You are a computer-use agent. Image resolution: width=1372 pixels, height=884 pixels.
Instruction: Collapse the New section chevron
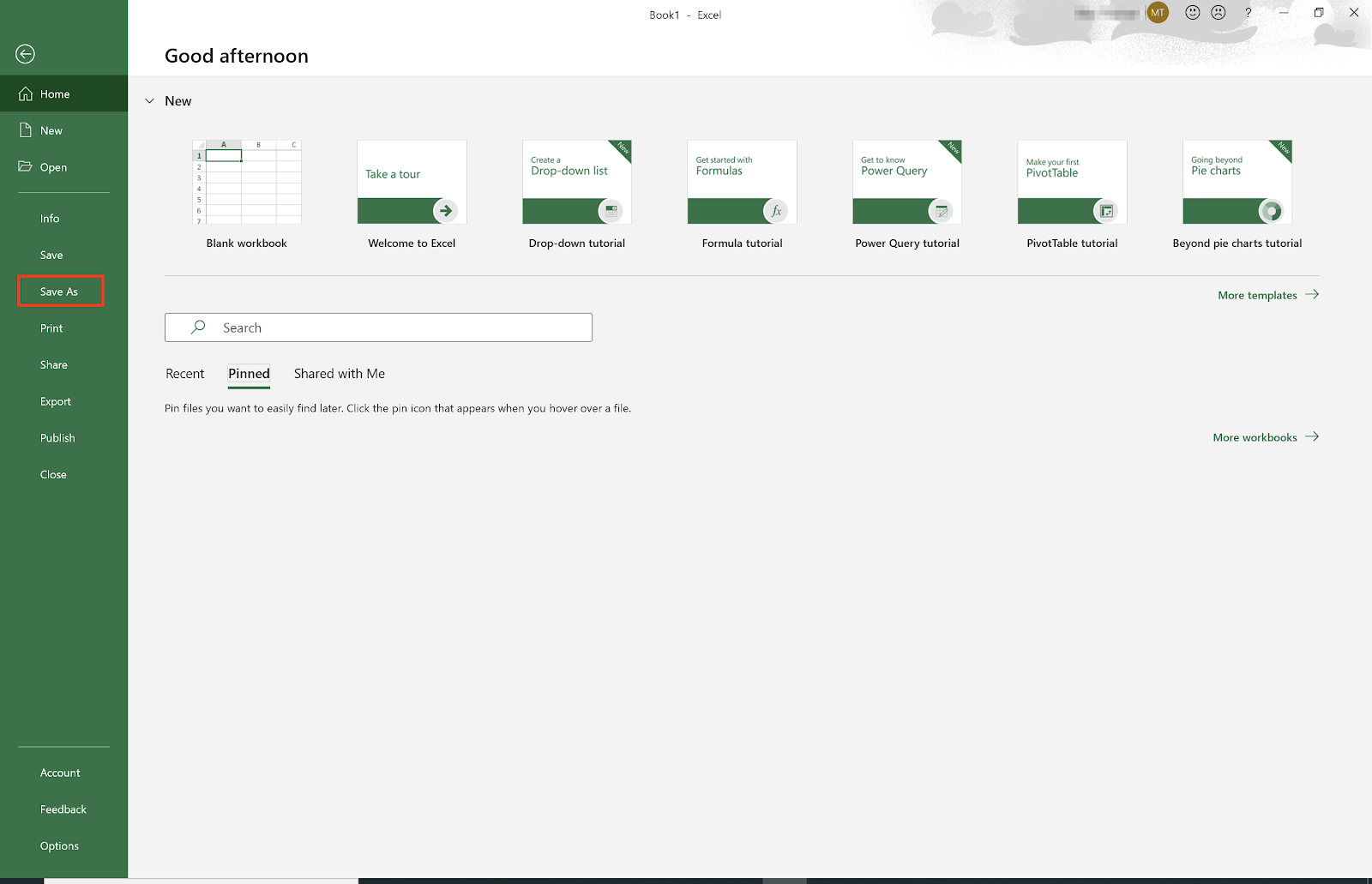[x=149, y=101]
